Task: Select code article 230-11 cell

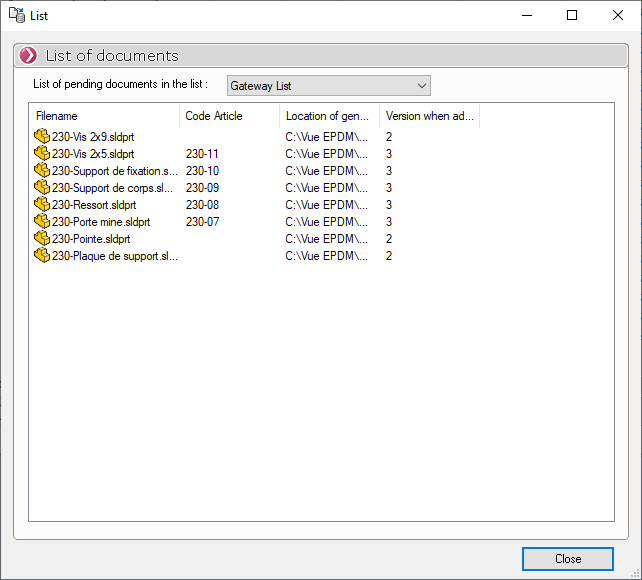Action: point(202,154)
